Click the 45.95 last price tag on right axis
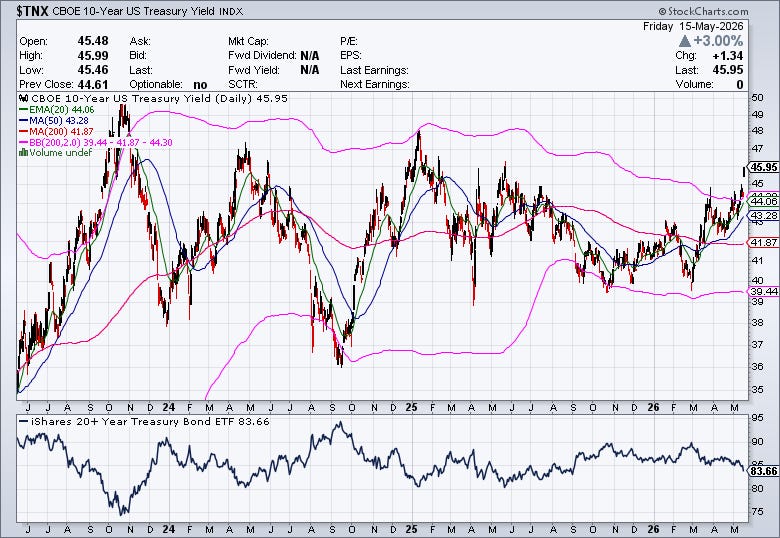Viewport: 780px width, 538px height. pos(763,167)
